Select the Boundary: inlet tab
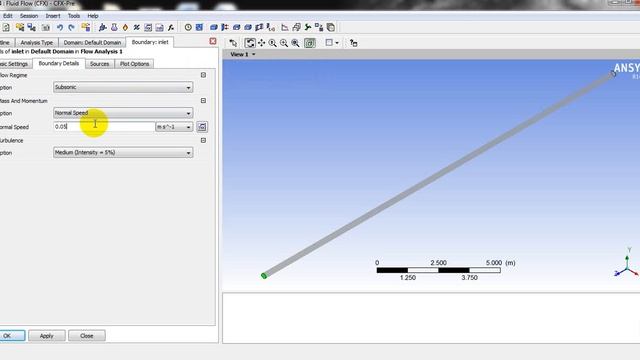This screenshot has width=640, height=360. pyautogui.click(x=150, y=42)
